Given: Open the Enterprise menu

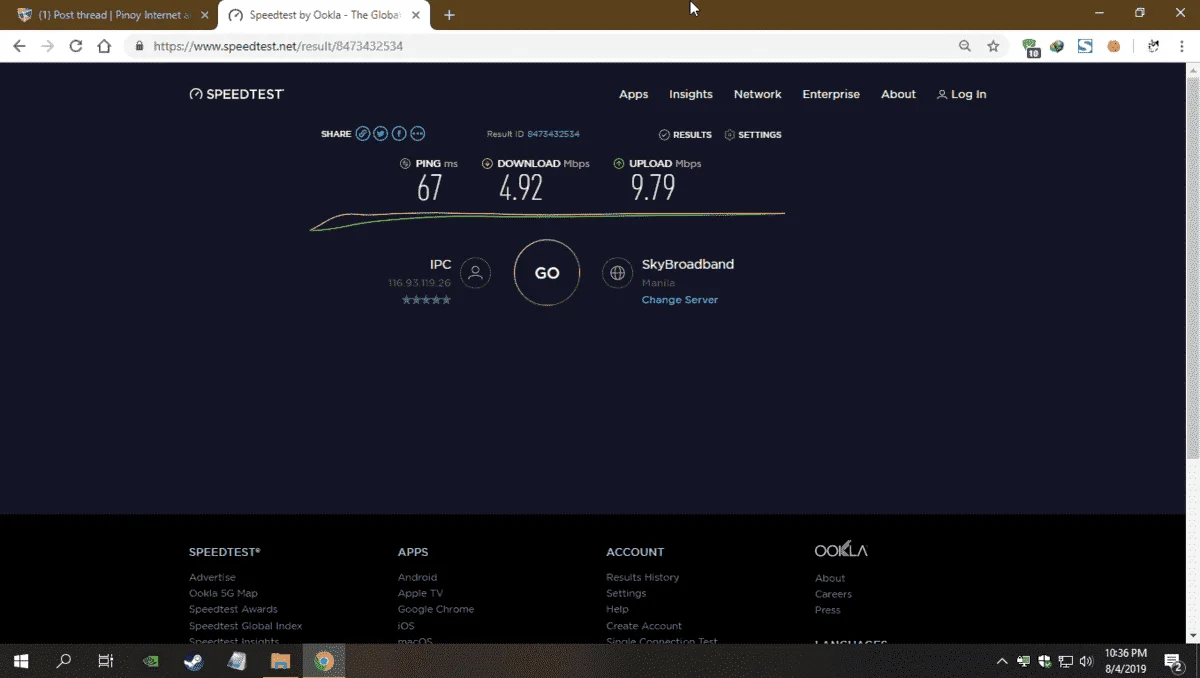Looking at the screenshot, I should pos(831,94).
